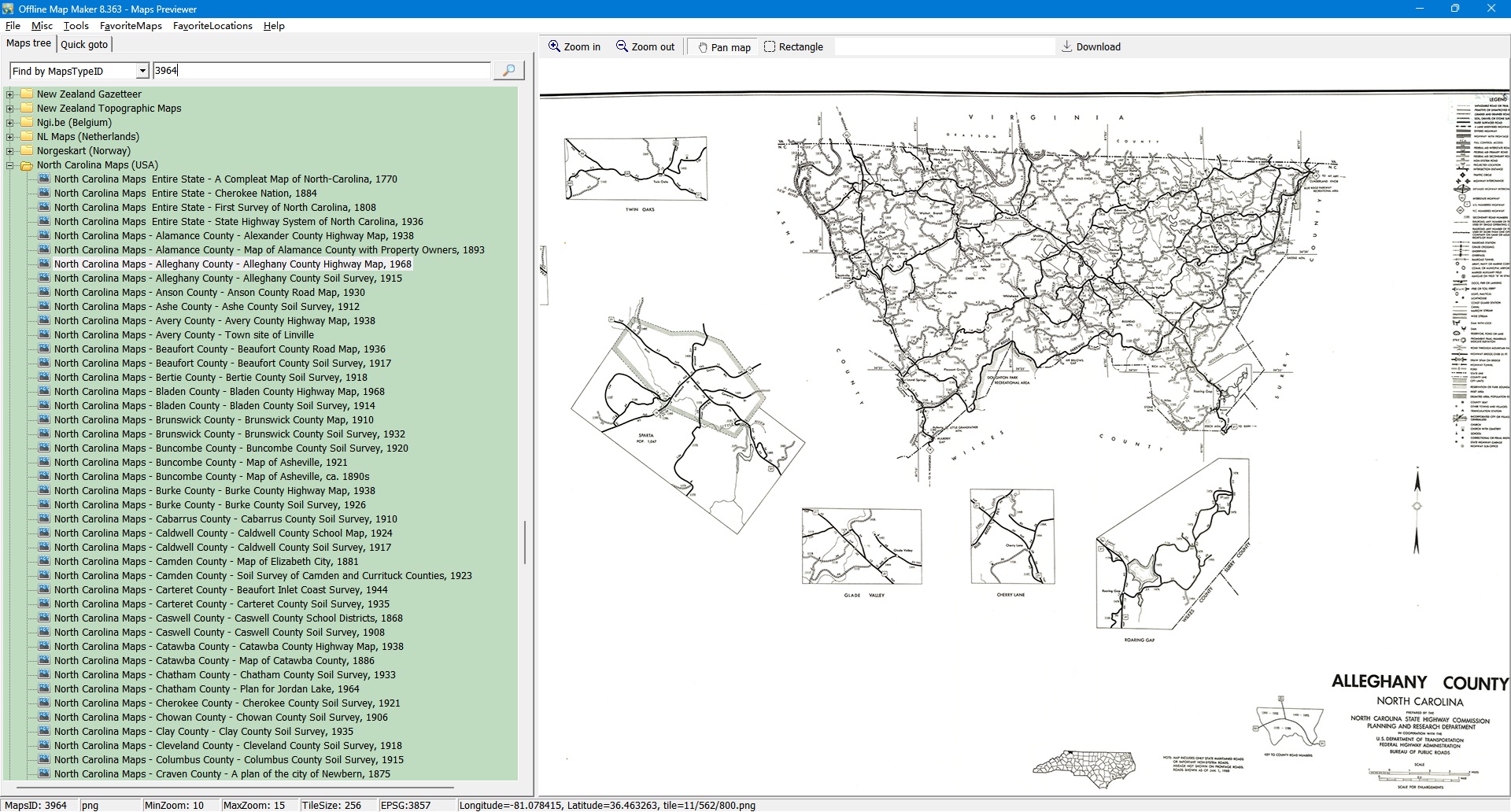The image size is (1511, 812).
Task: Click the New Zealand Gazetteer folder icon
Action: point(27,94)
